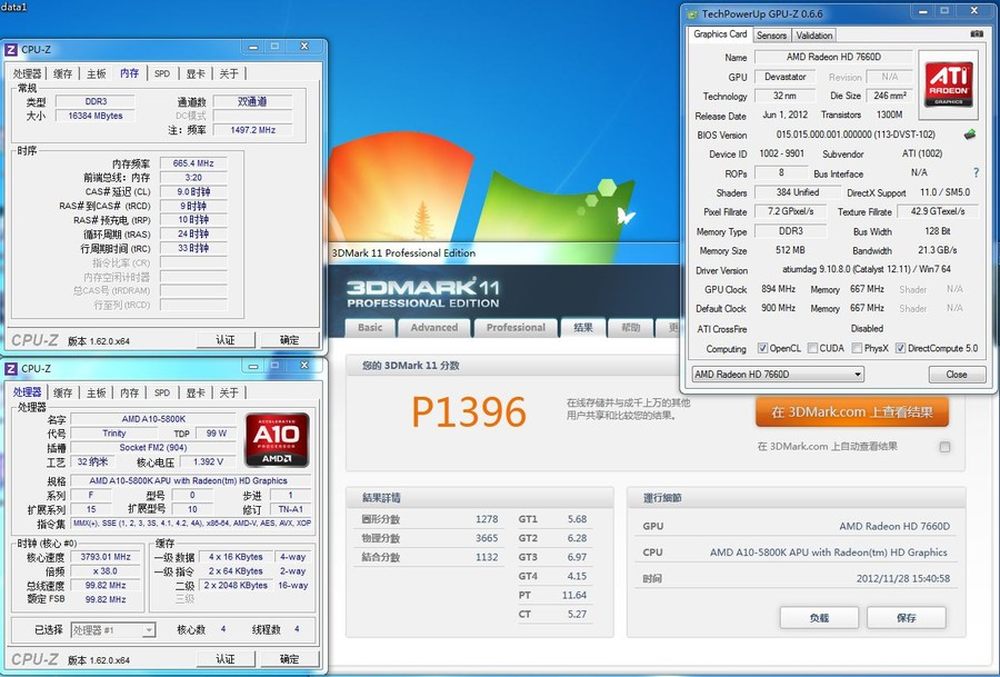Click the Close button in GPU-Z
Viewport: 1000px width, 677px height.
tap(956, 374)
